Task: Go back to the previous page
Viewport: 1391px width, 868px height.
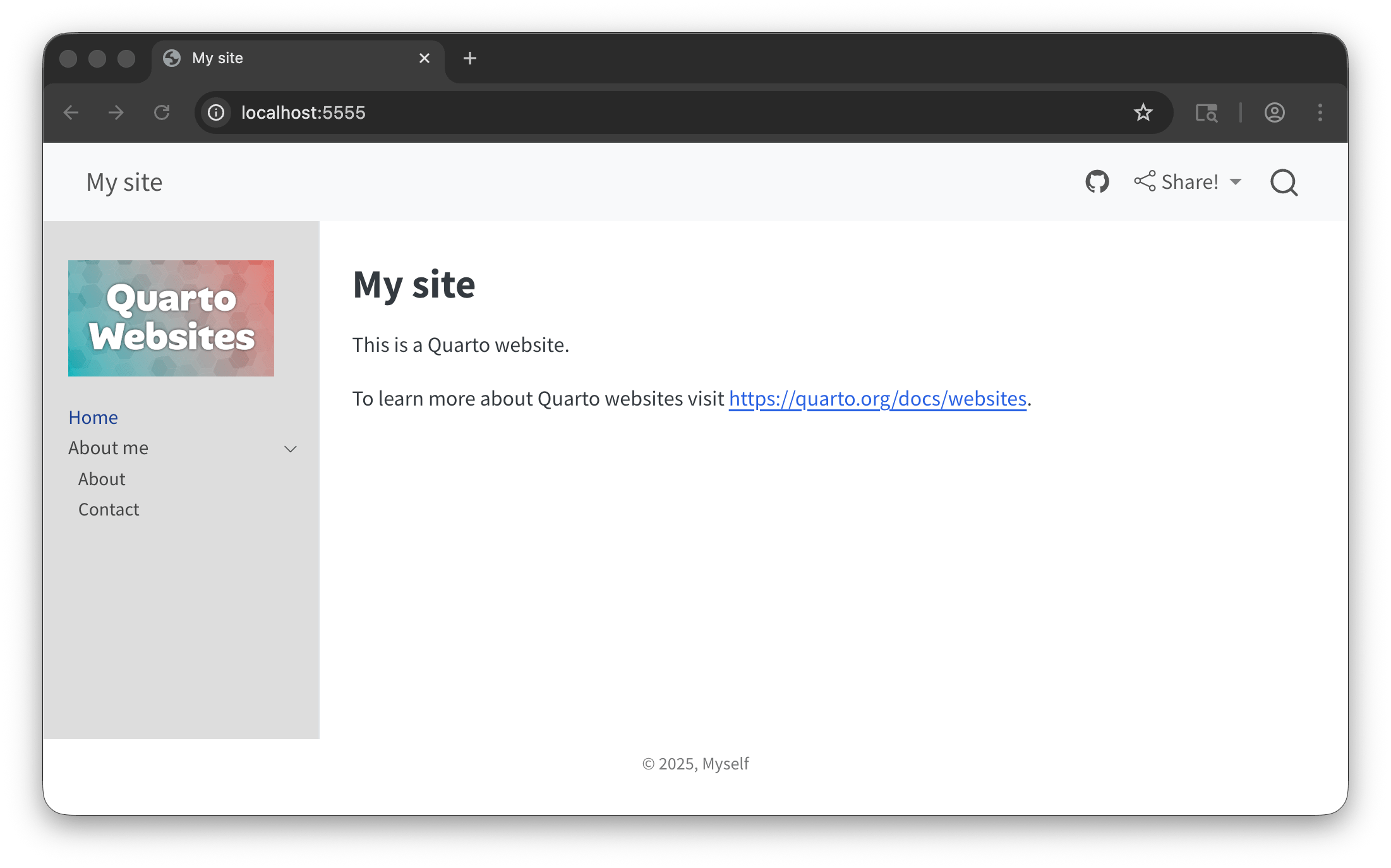Action: pos(71,112)
